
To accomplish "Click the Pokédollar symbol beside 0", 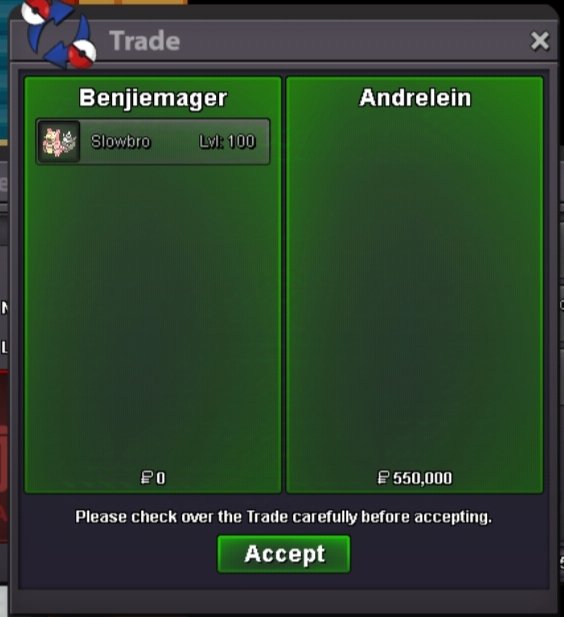I will [x=147, y=478].
